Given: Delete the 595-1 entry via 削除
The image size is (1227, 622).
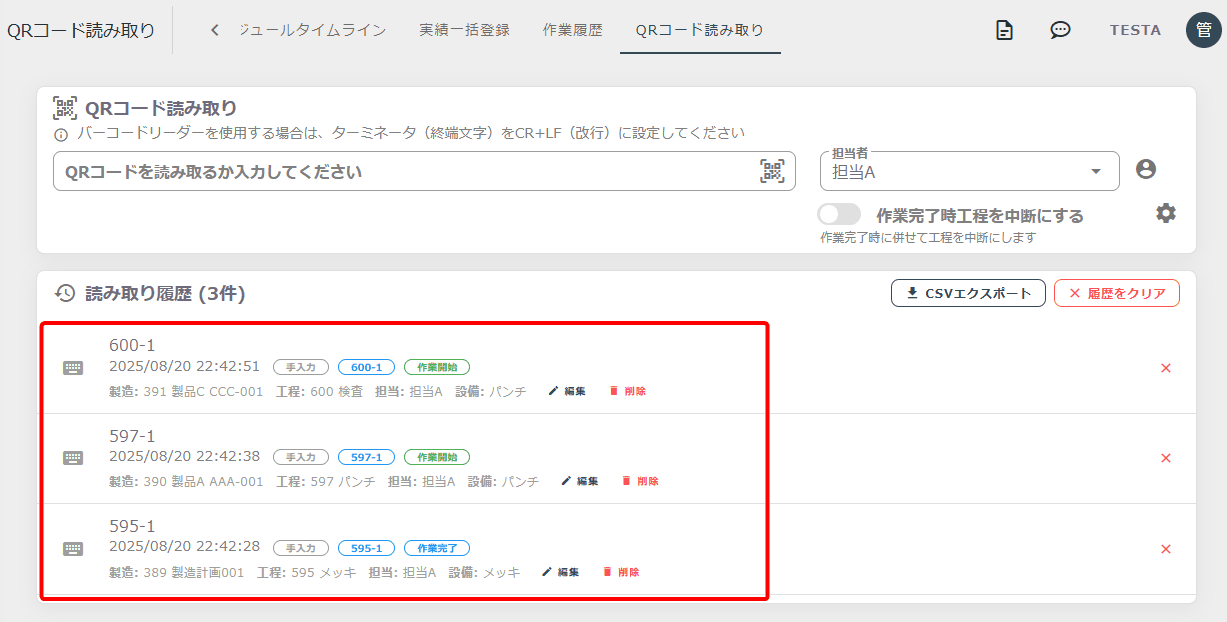Looking at the screenshot, I should 620,572.
